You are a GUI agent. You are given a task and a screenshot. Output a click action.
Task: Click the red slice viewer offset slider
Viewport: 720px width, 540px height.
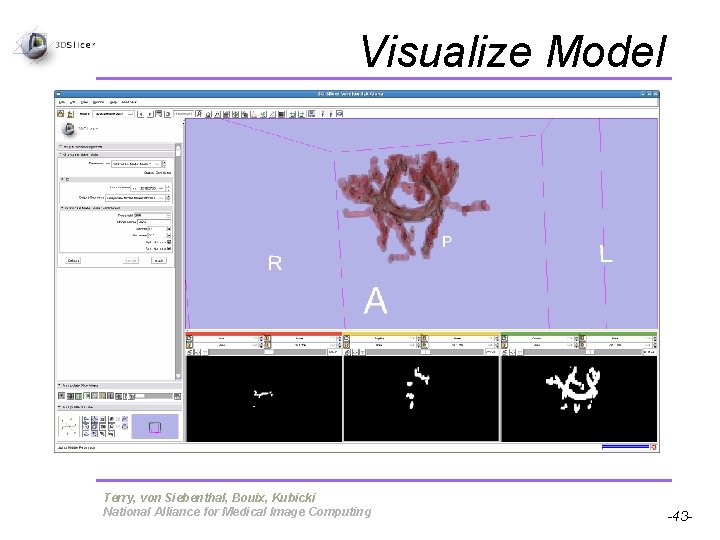coord(265,352)
